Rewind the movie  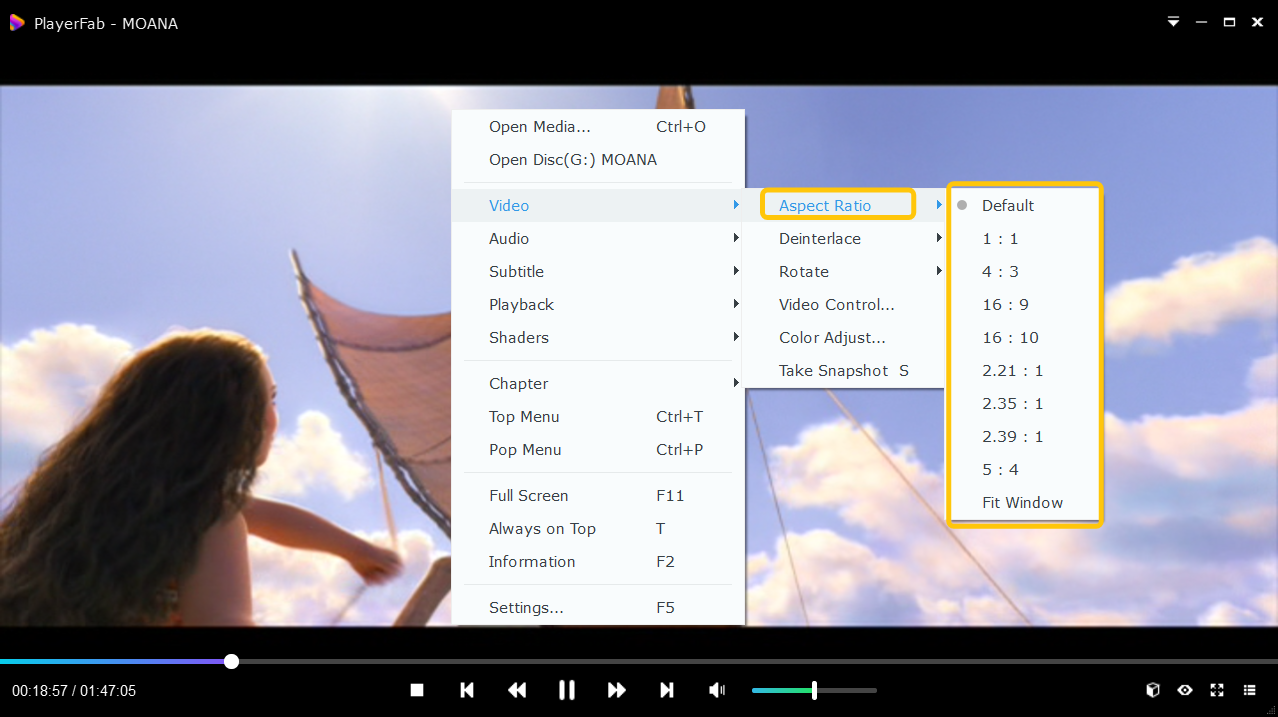(x=516, y=690)
